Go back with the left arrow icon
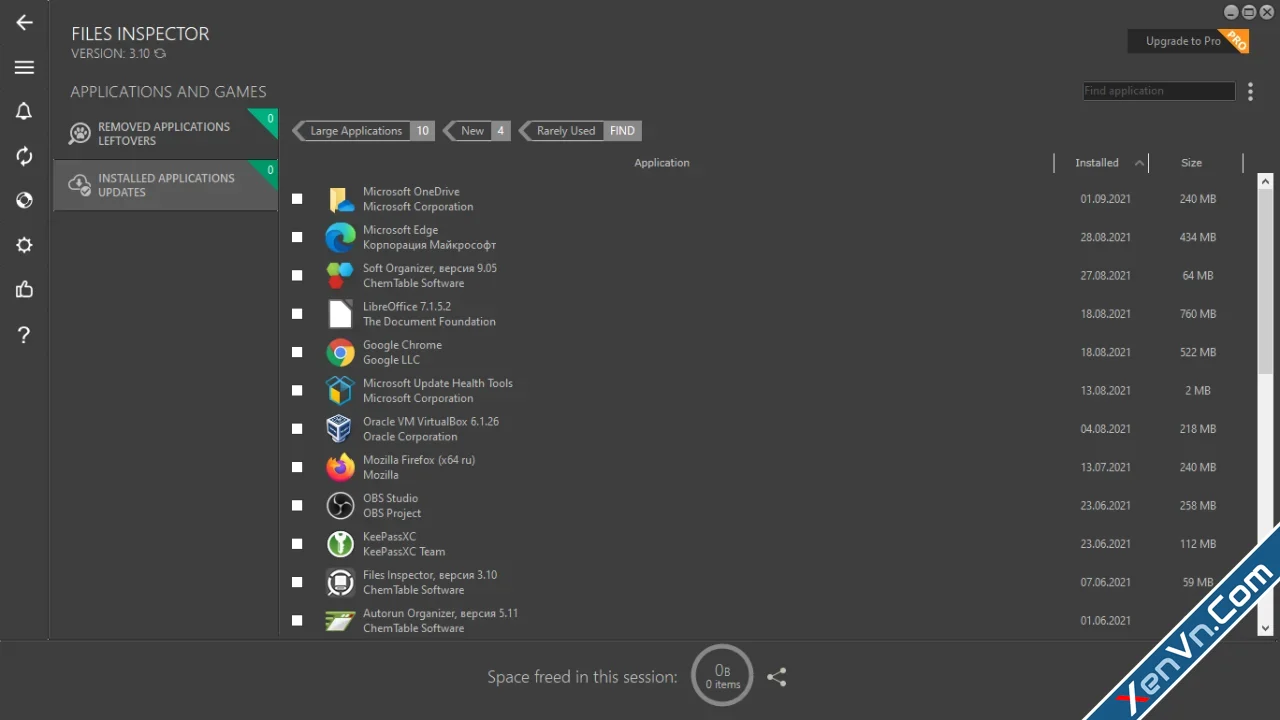 click(24, 22)
